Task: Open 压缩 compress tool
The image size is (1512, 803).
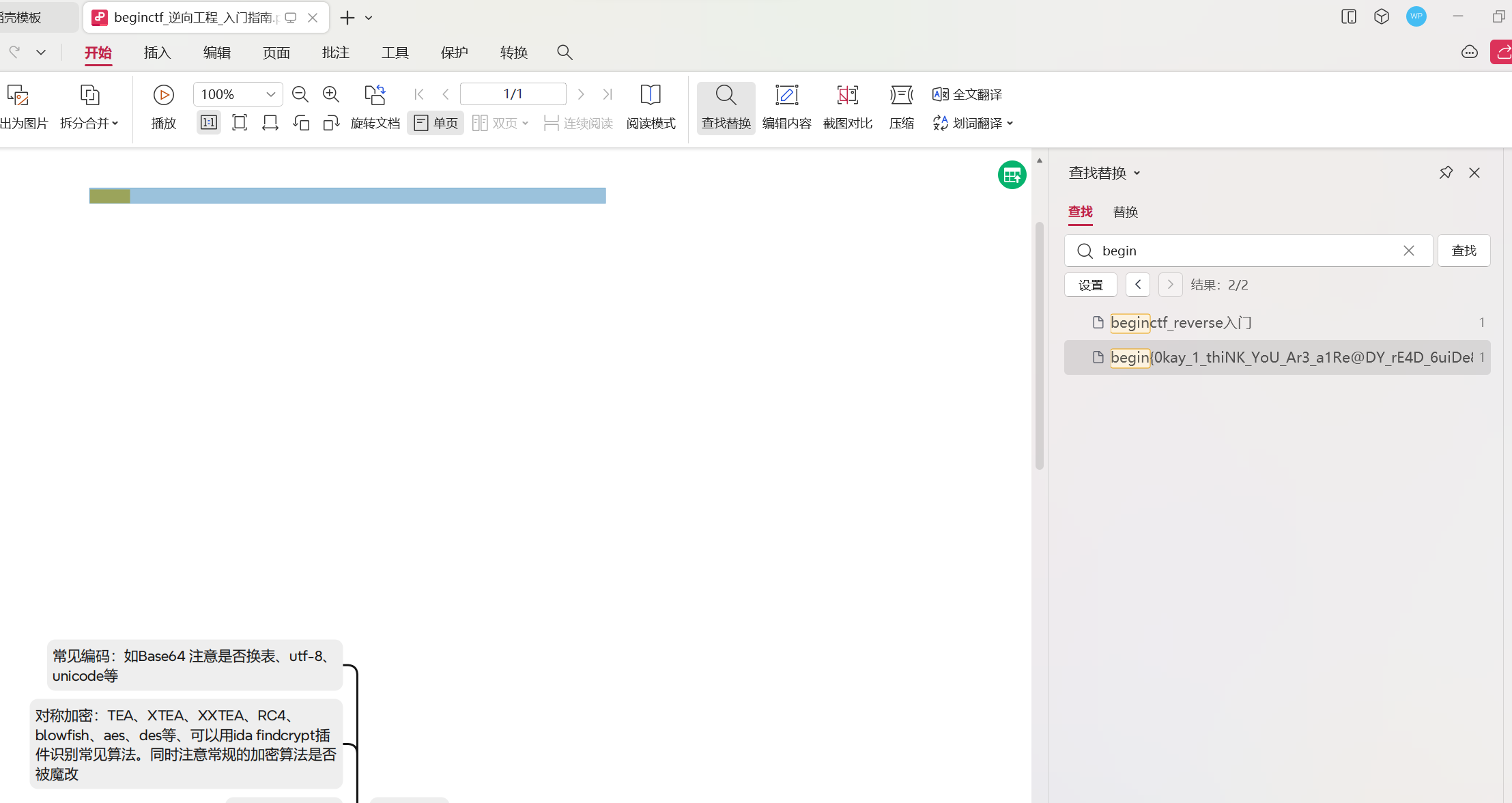Action: point(901,107)
